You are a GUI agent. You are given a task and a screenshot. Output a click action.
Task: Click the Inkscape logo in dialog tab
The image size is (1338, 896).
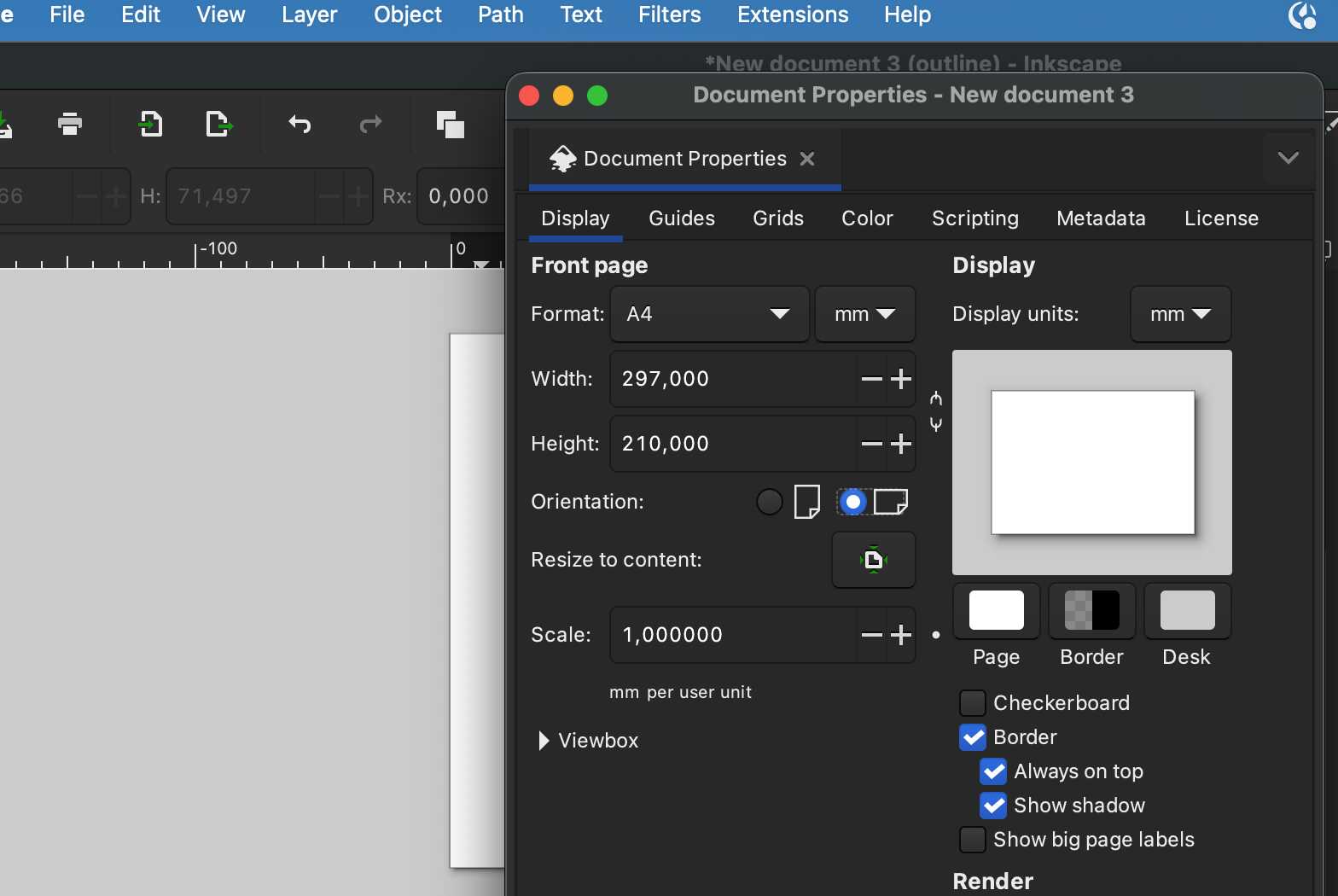(562, 159)
